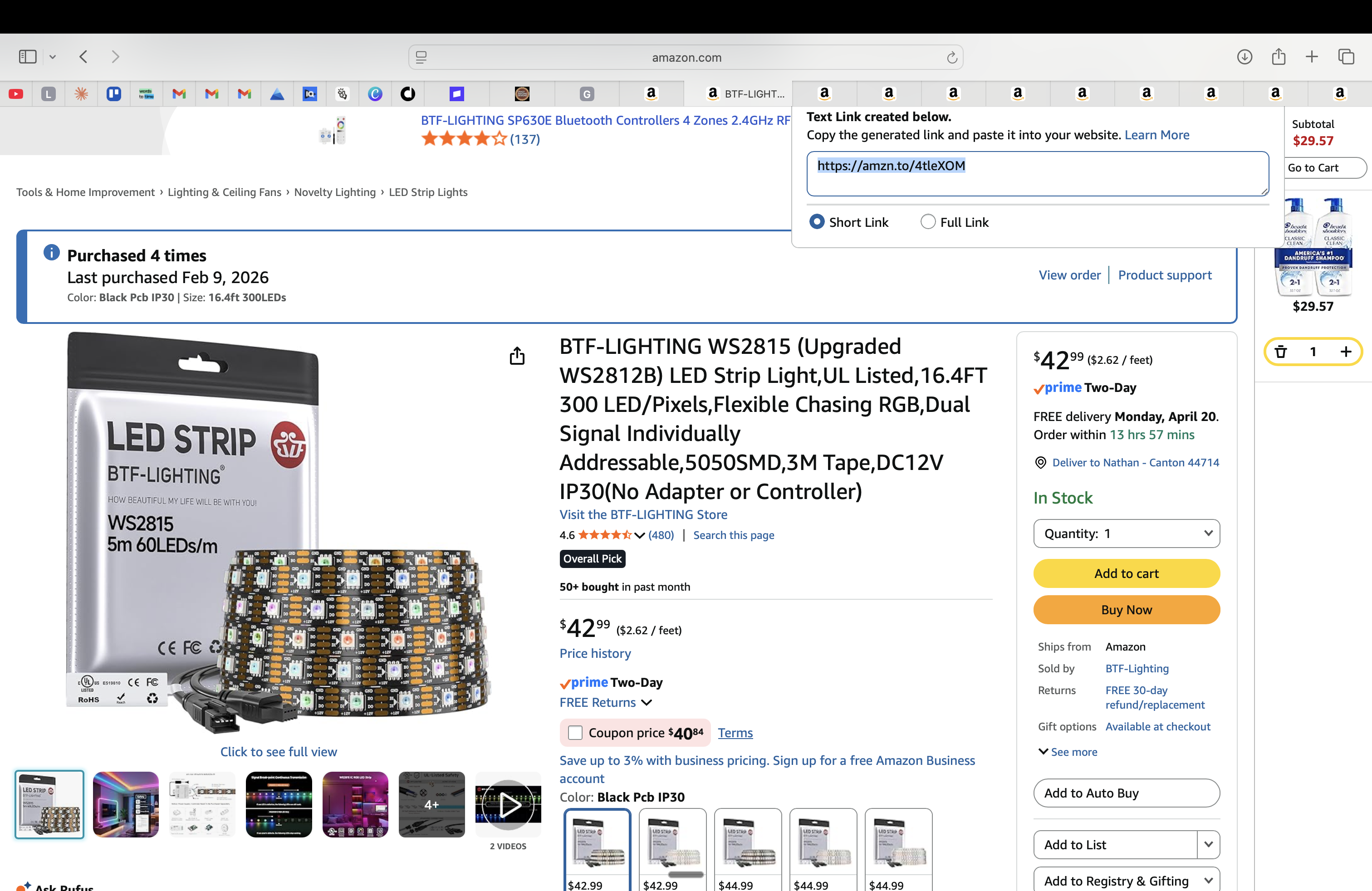The image size is (1372, 891).
Task: Go back to the previous page
Action: 83,56
